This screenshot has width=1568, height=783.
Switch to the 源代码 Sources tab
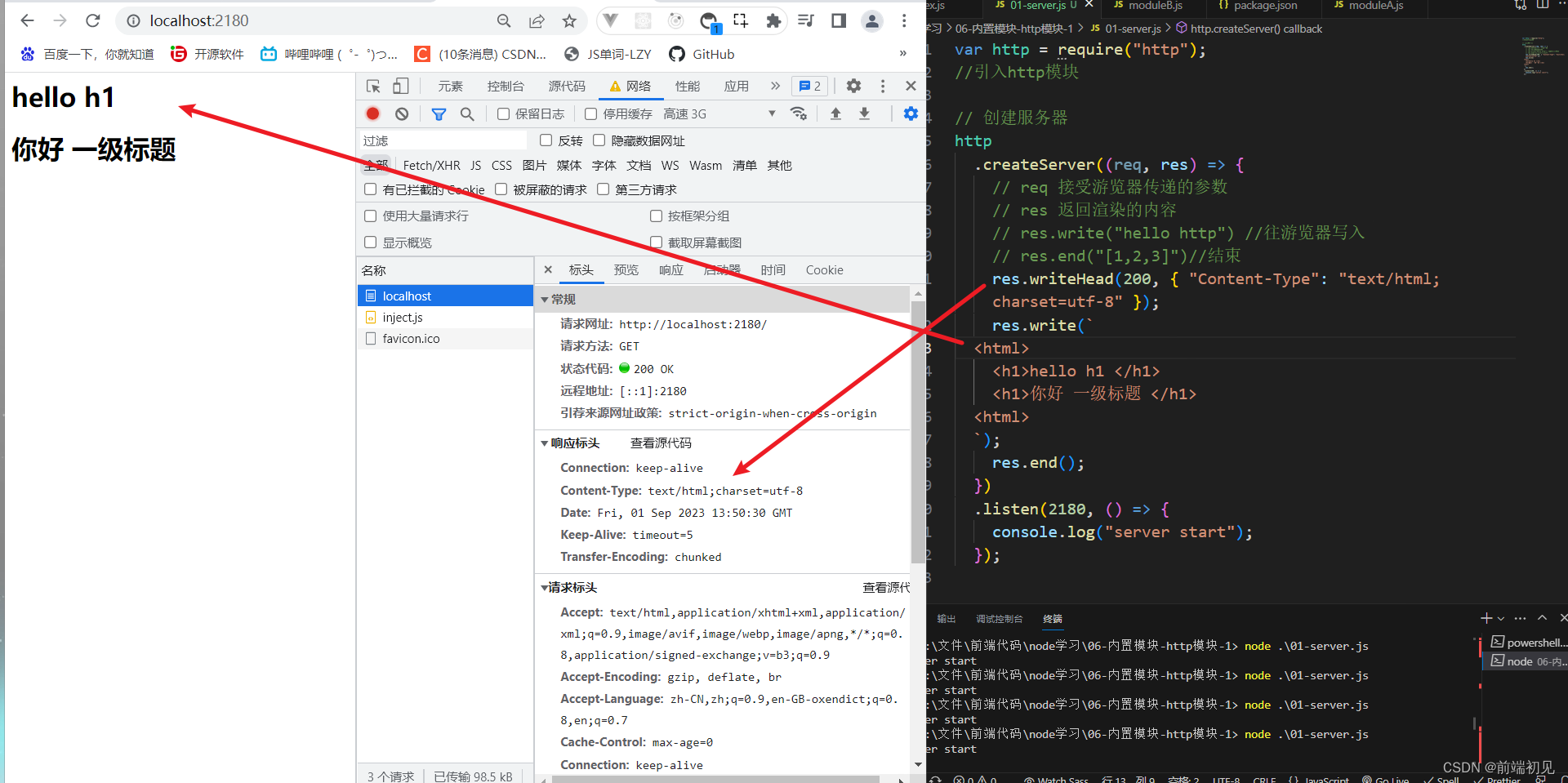coord(567,86)
